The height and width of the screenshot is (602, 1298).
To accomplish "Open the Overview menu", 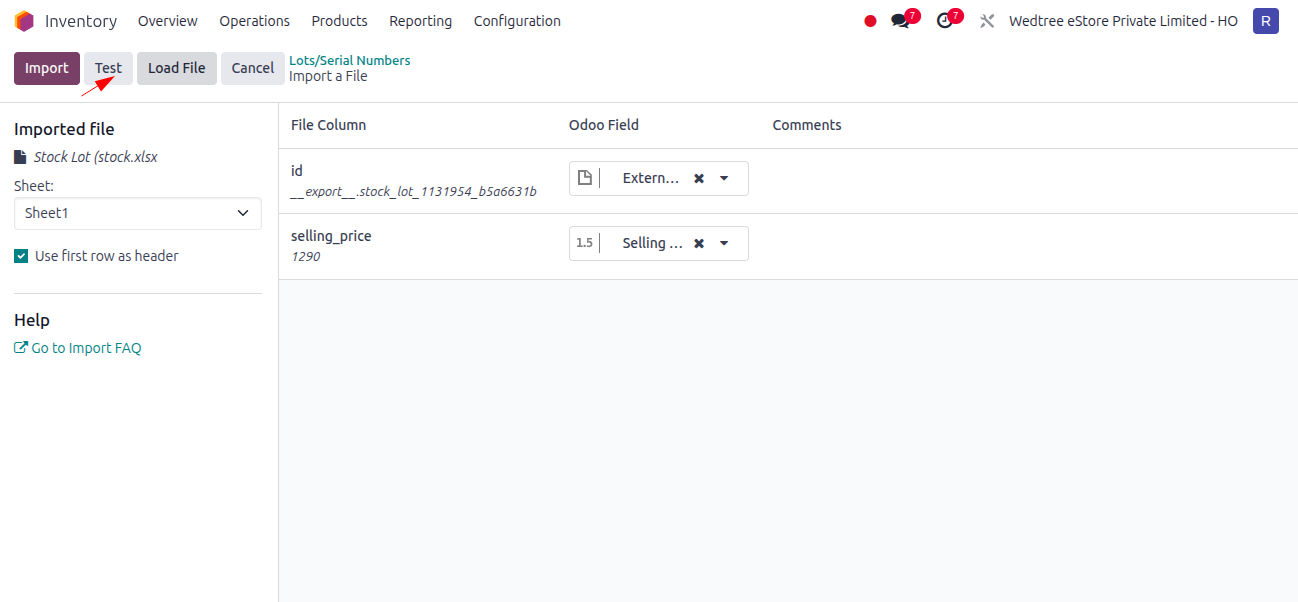I will click(168, 21).
